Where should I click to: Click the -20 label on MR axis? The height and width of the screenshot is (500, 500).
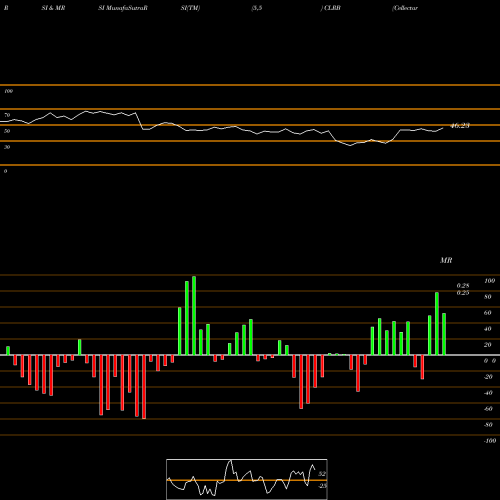(x=488, y=377)
